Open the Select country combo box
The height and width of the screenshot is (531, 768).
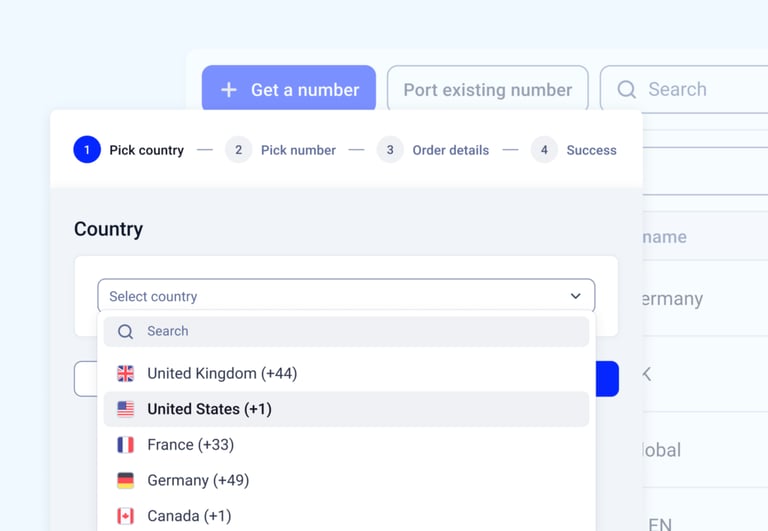coord(346,295)
